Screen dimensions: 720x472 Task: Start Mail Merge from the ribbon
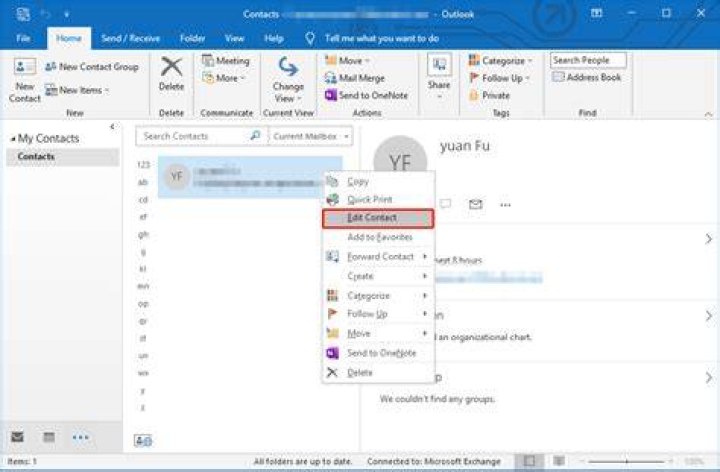pos(354,78)
